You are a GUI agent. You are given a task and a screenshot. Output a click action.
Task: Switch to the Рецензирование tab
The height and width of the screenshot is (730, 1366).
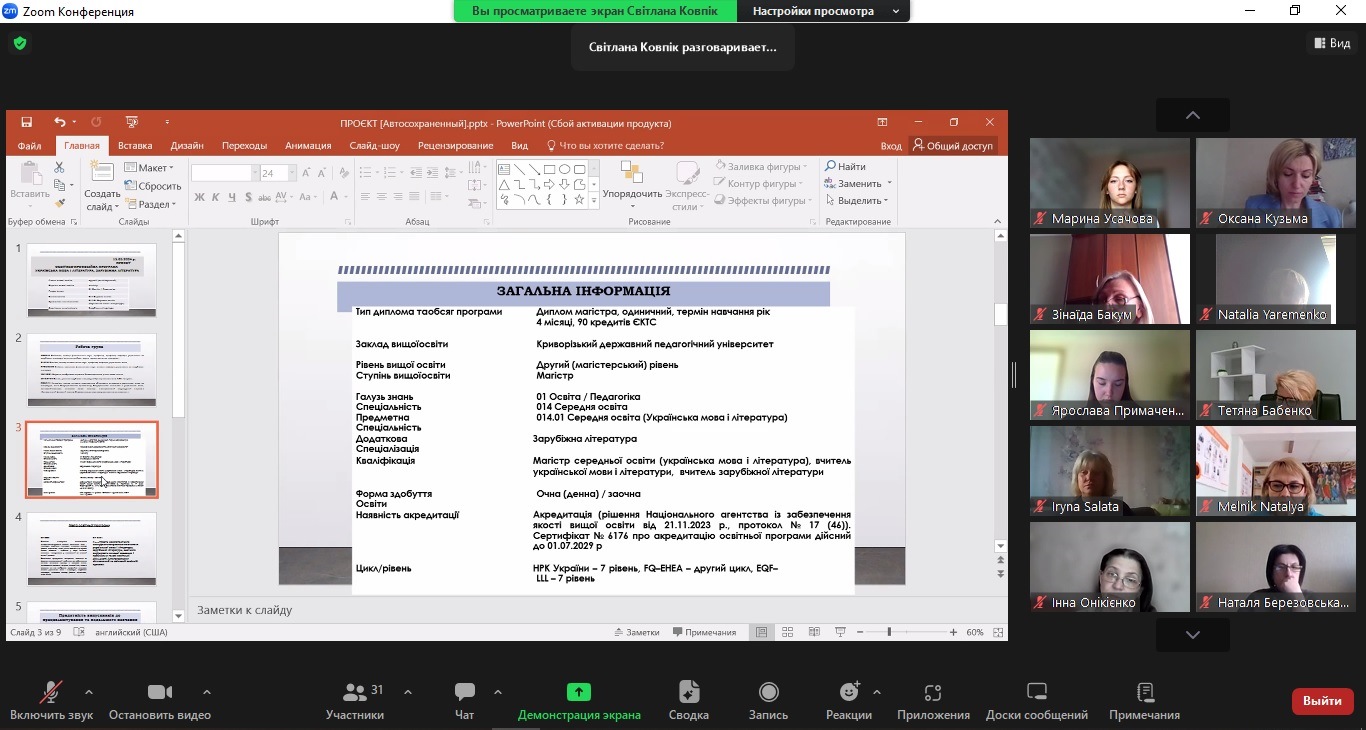455,146
